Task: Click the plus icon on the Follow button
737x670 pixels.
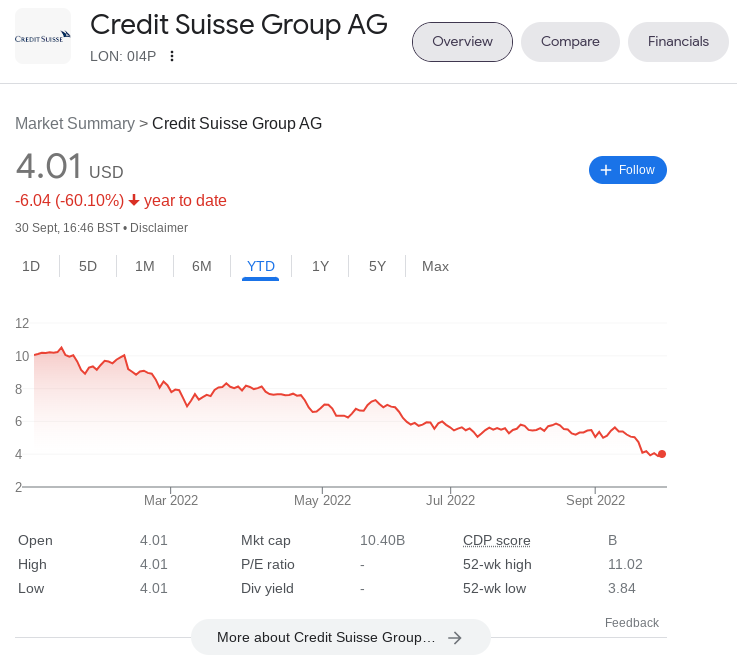Action: pyautogui.click(x=606, y=170)
